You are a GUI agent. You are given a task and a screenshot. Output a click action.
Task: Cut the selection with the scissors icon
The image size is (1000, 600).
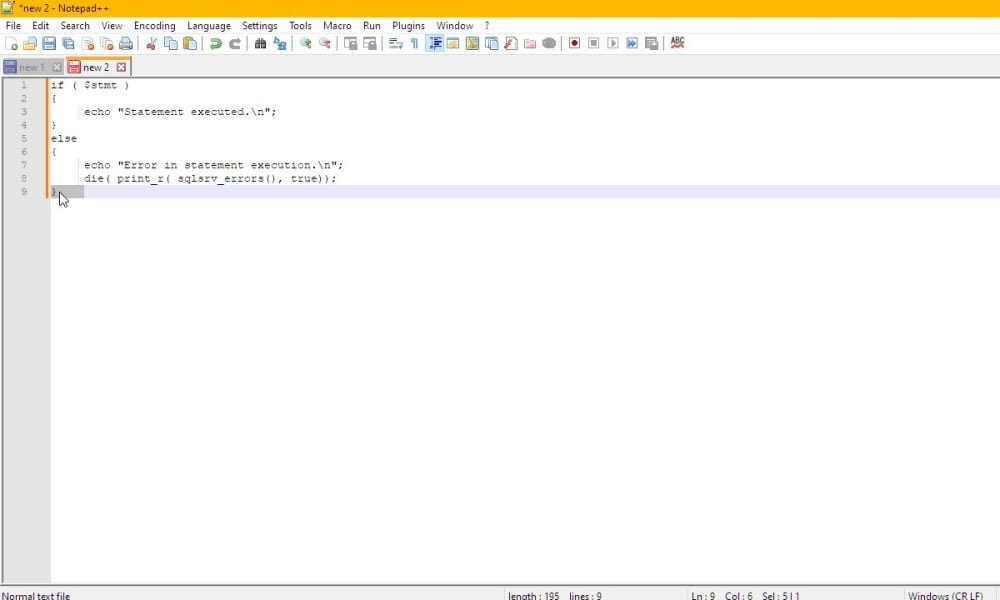point(151,43)
